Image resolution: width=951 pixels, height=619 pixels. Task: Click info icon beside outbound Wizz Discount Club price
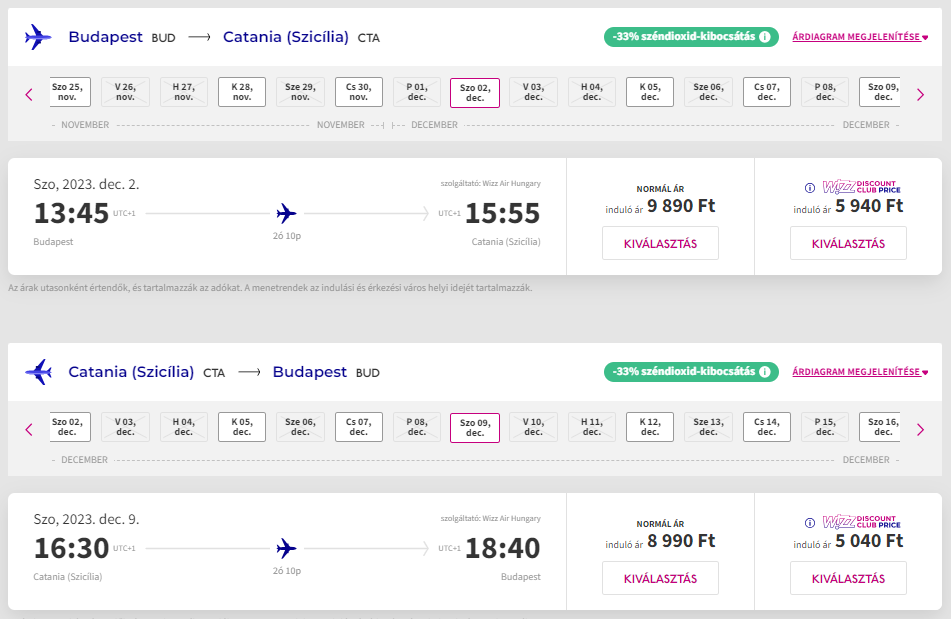[810, 188]
